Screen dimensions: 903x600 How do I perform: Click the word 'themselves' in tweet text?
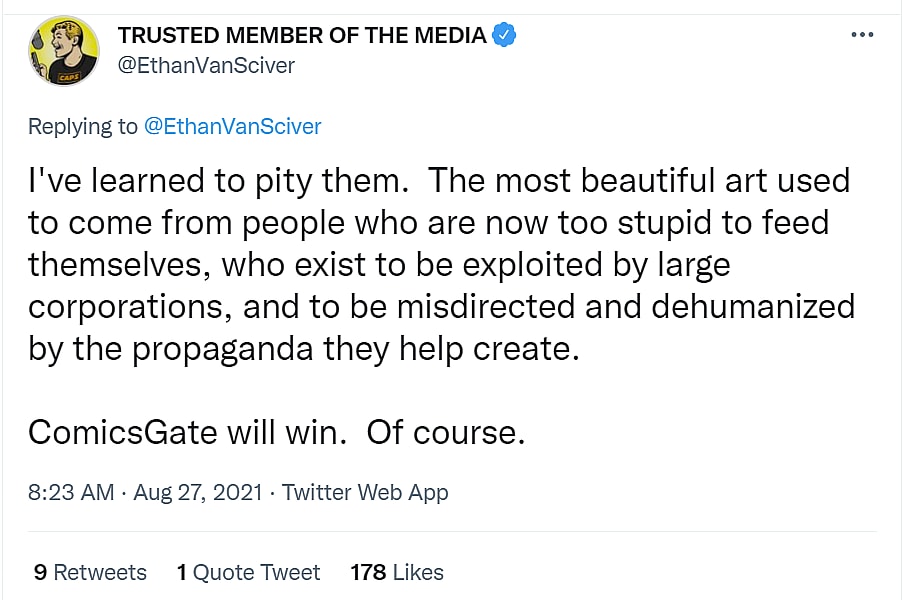[x=119, y=264]
